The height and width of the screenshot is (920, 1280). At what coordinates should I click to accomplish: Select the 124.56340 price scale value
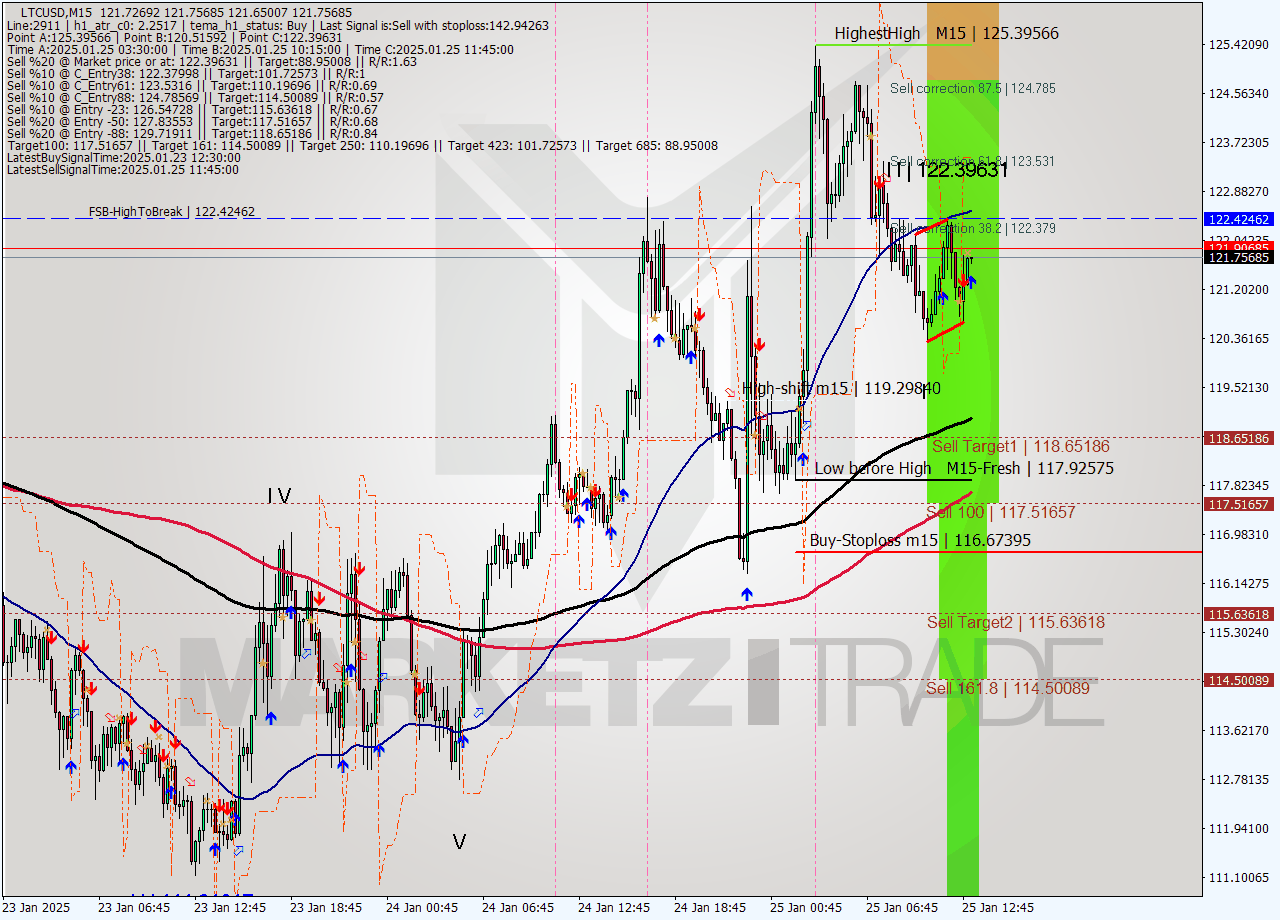[1239, 93]
